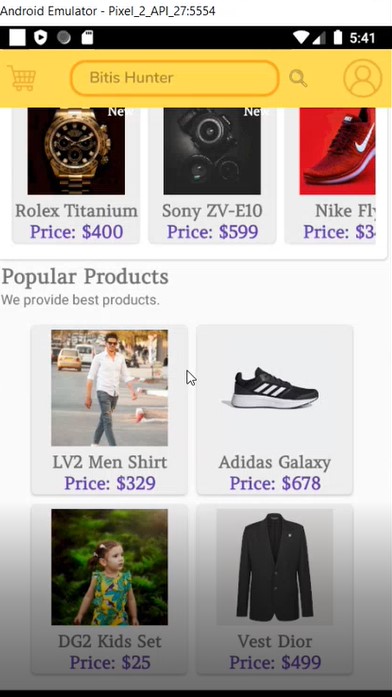Screen dimensions: 392x697
Task: Focus the Bitis Hunter search field
Action: 175,78
